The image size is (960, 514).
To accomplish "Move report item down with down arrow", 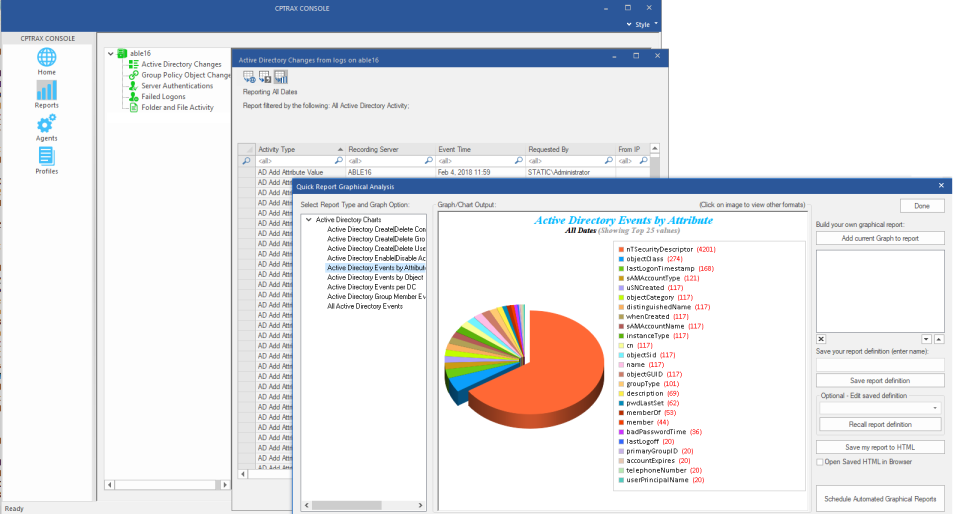I will click(926, 339).
